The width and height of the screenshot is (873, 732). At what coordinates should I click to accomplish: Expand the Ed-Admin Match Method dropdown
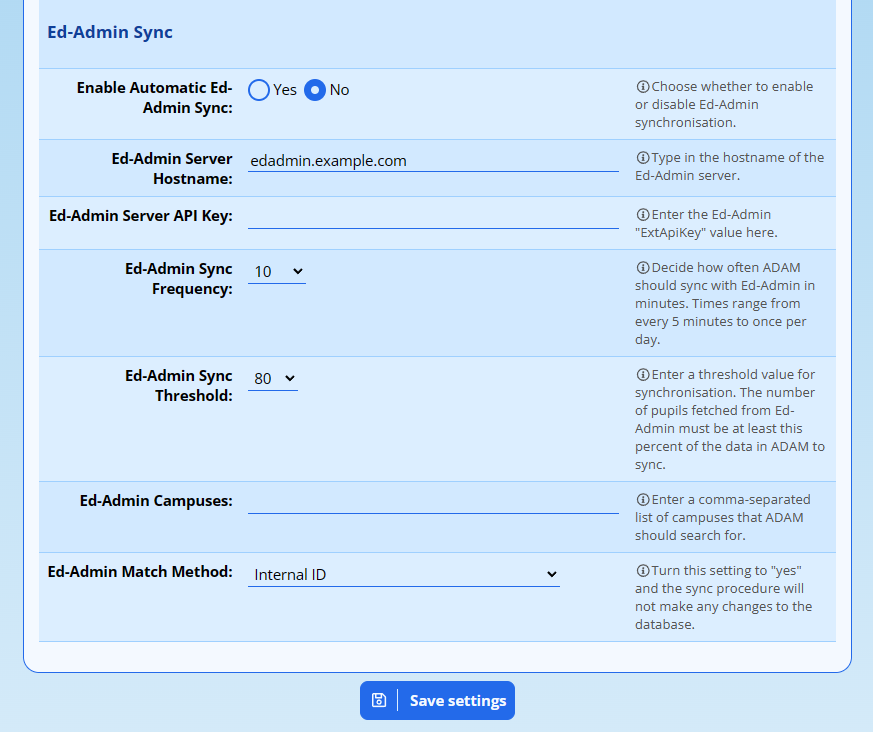tap(403, 575)
